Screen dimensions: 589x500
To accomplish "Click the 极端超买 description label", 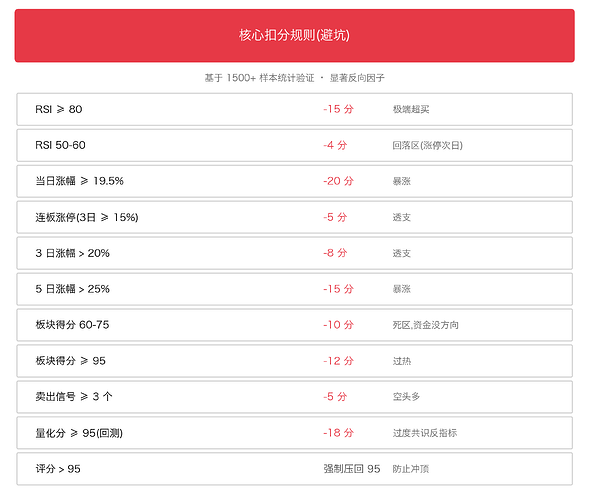I will point(411,109).
